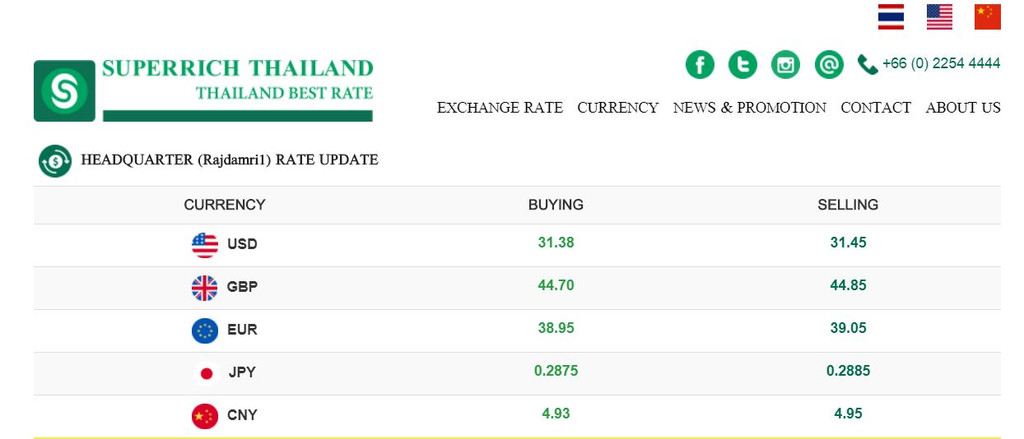Click the rate update dollar icon
Screen dimensions: 1024x439
(x=55, y=161)
